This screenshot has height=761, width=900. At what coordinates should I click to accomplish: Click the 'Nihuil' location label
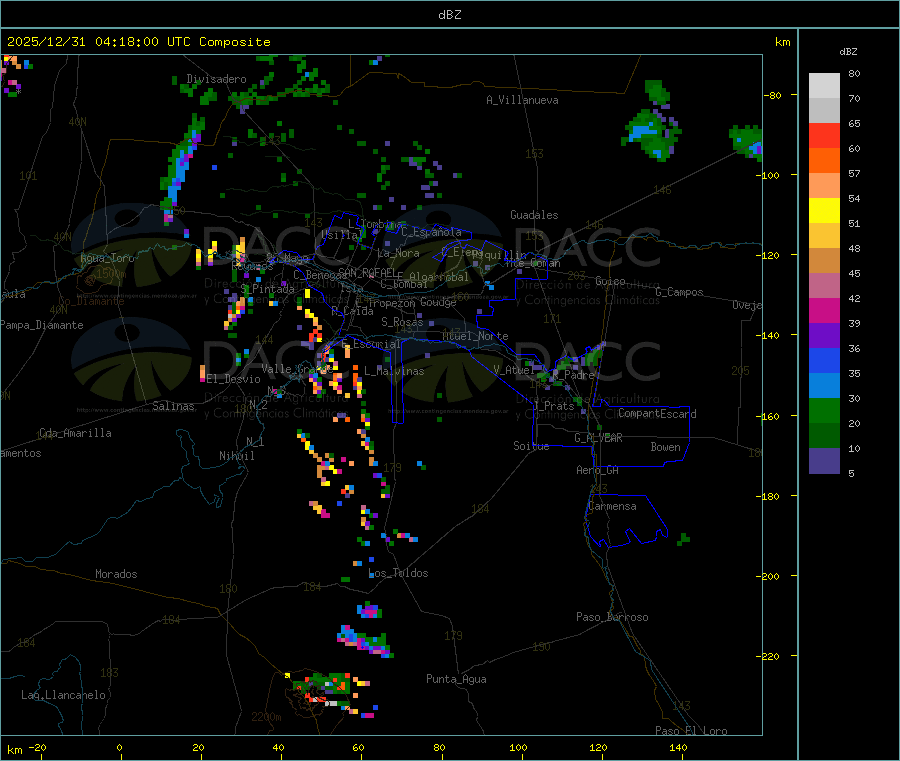coord(237,456)
